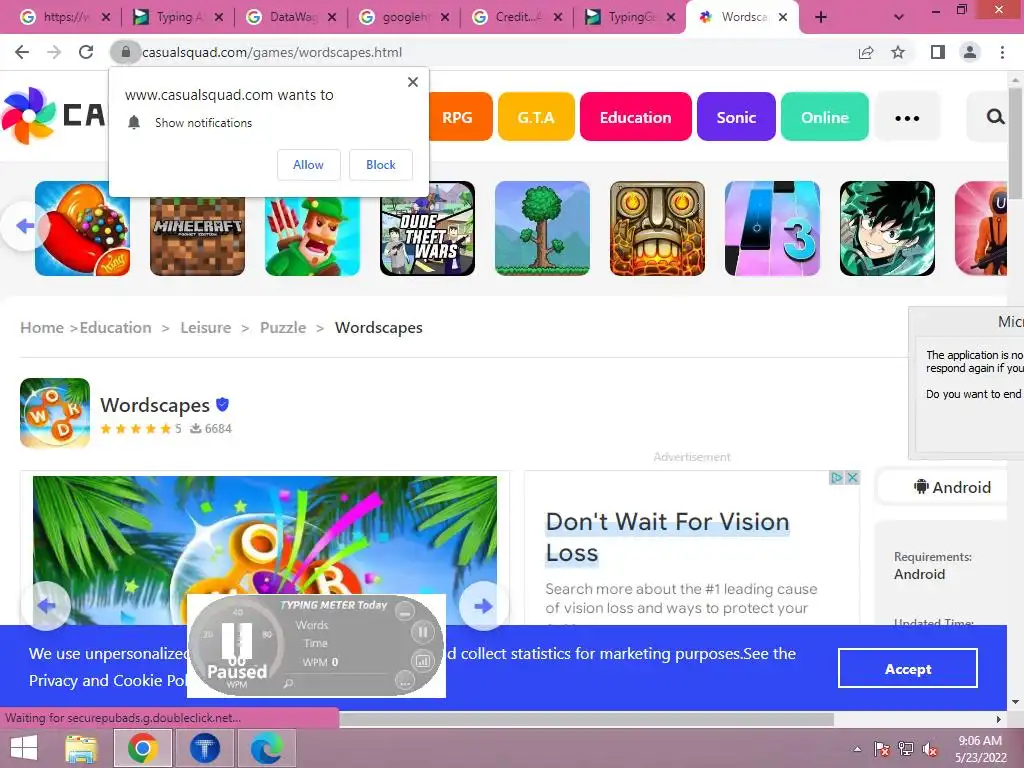
Task: Open File Explorer from taskbar
Action: (x=81, y=748)
